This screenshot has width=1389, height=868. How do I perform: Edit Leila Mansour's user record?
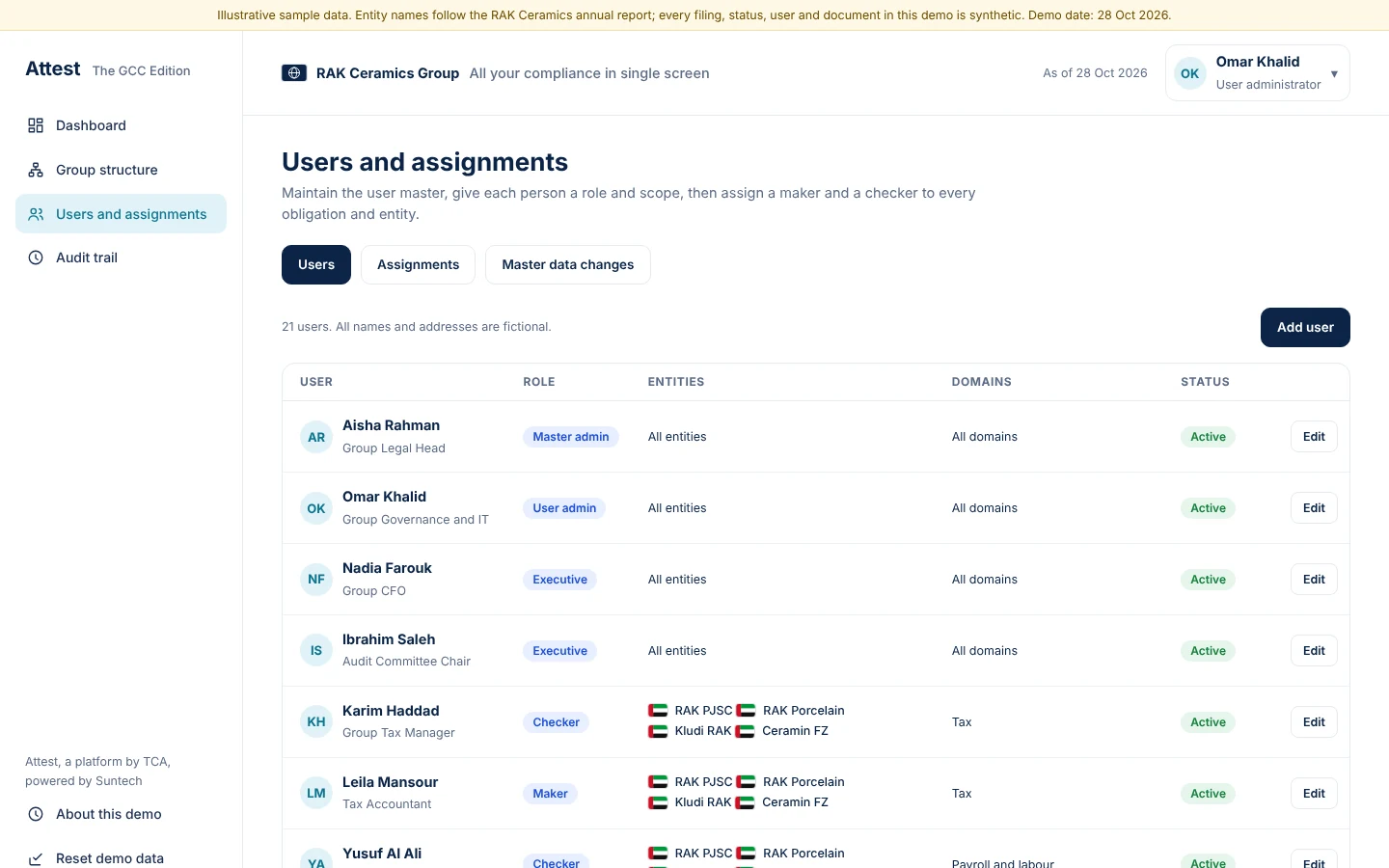point(1314,794)
